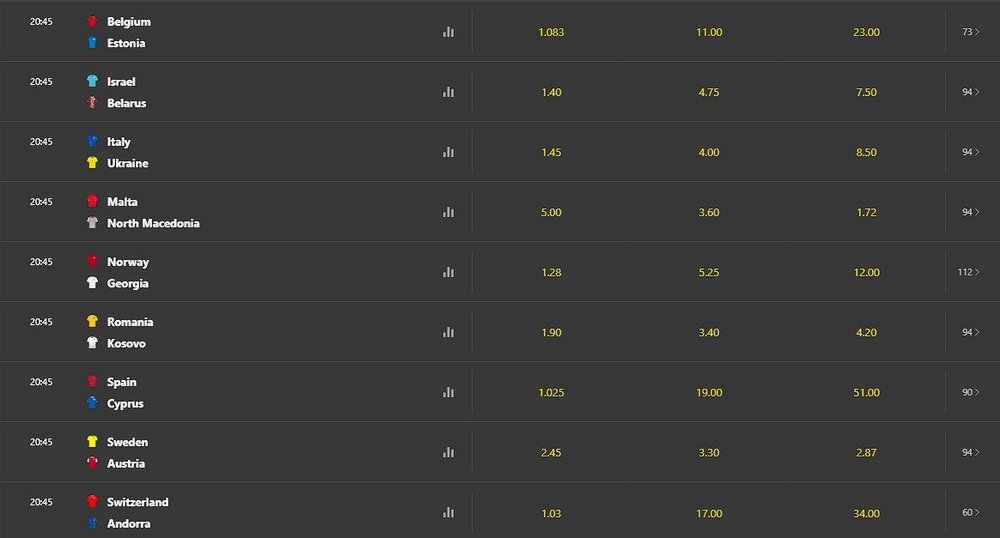Click stats chart icon for Romania vs Kosovo
This screenshot has width=1000, height=538.
point(448,332)
